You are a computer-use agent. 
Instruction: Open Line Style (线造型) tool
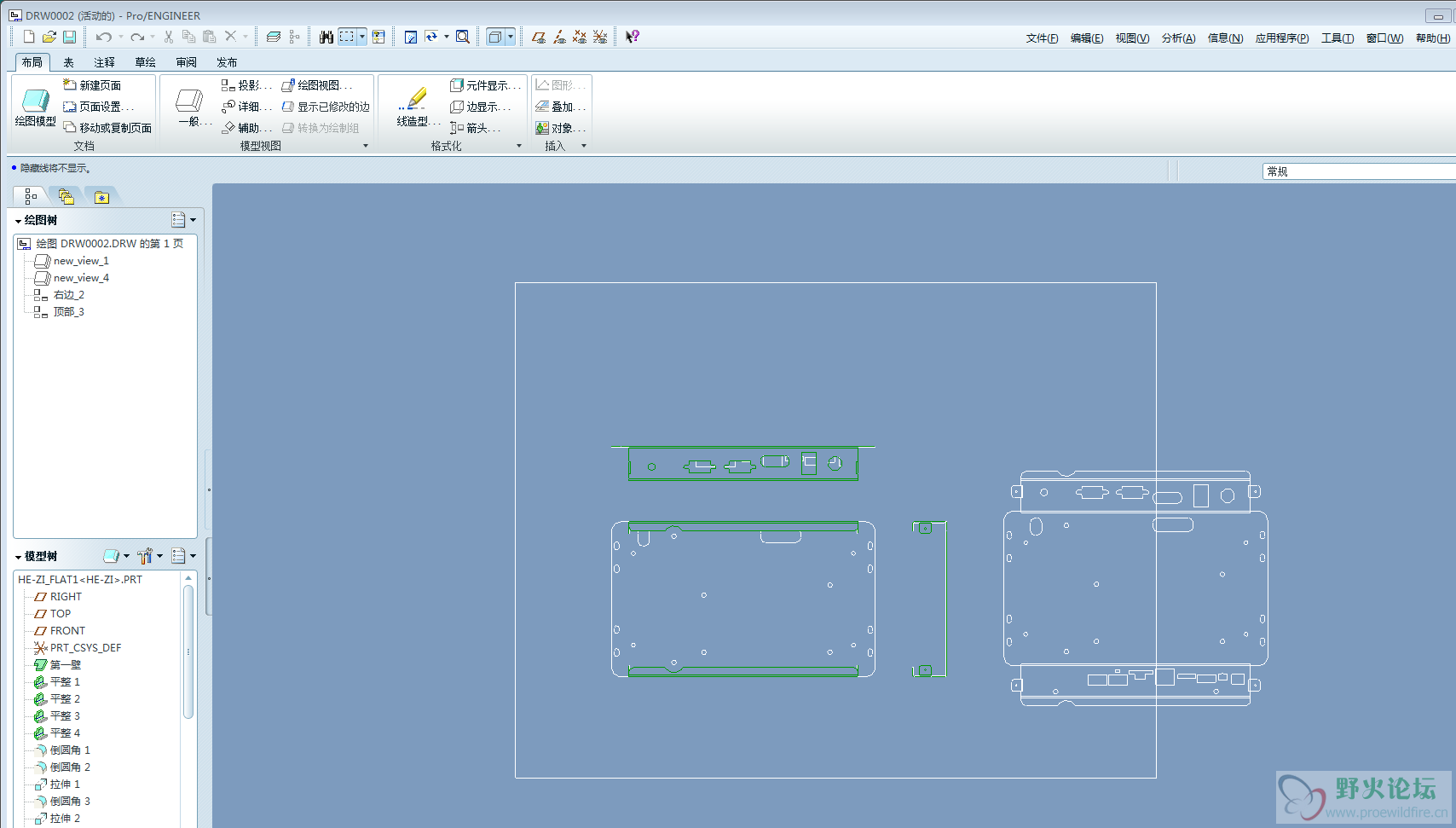418,107
